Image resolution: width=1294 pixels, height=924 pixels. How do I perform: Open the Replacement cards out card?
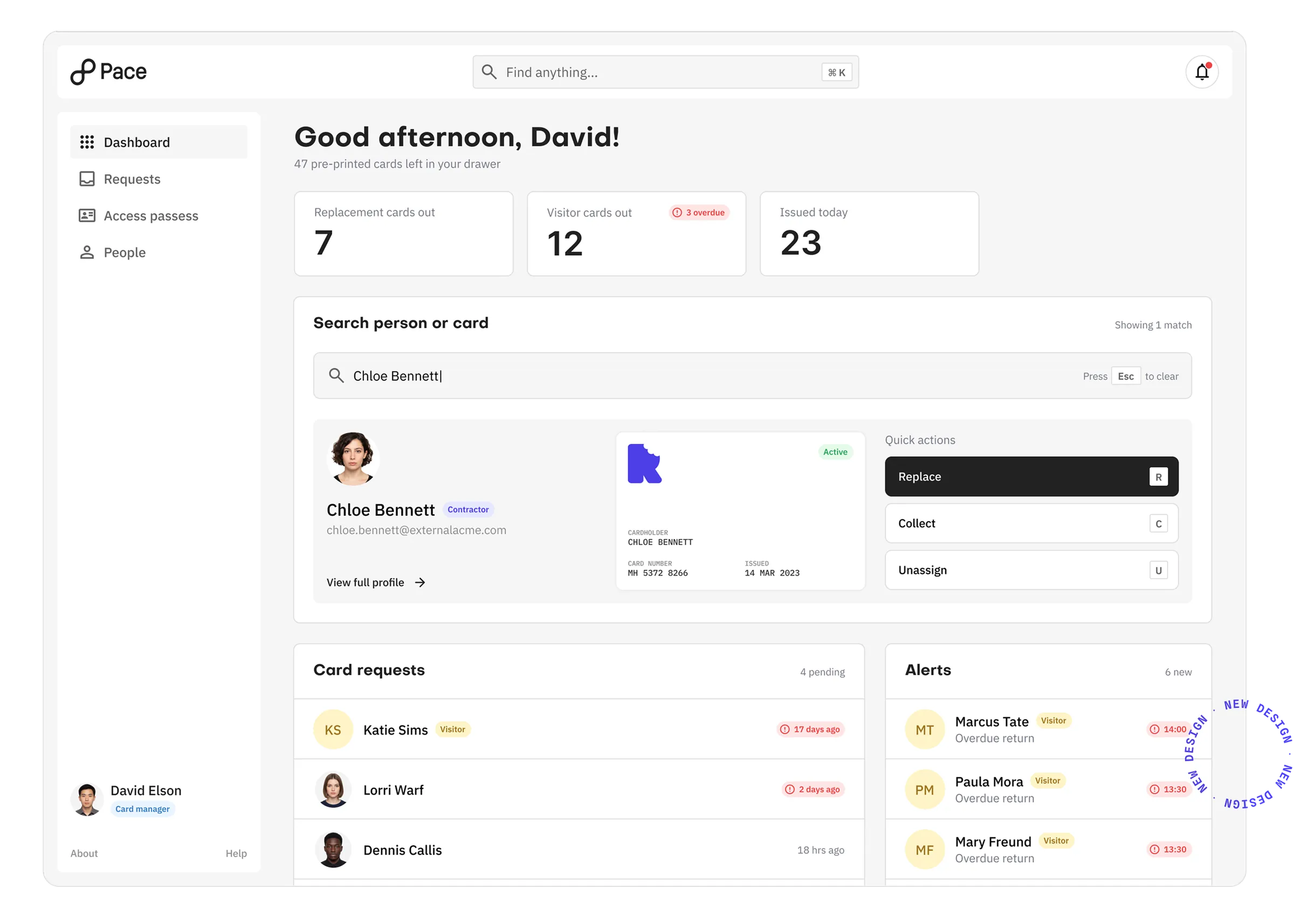403,234
